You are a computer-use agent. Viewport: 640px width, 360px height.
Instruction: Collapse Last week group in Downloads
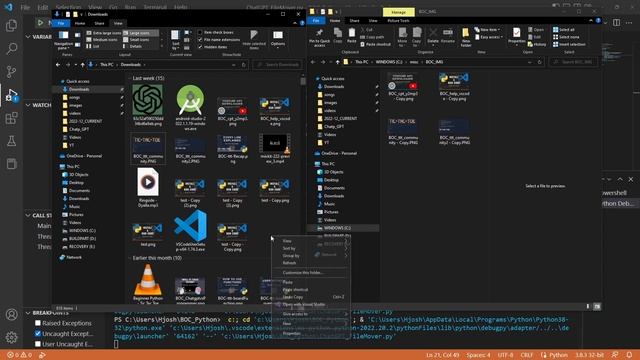coord(130,78)
